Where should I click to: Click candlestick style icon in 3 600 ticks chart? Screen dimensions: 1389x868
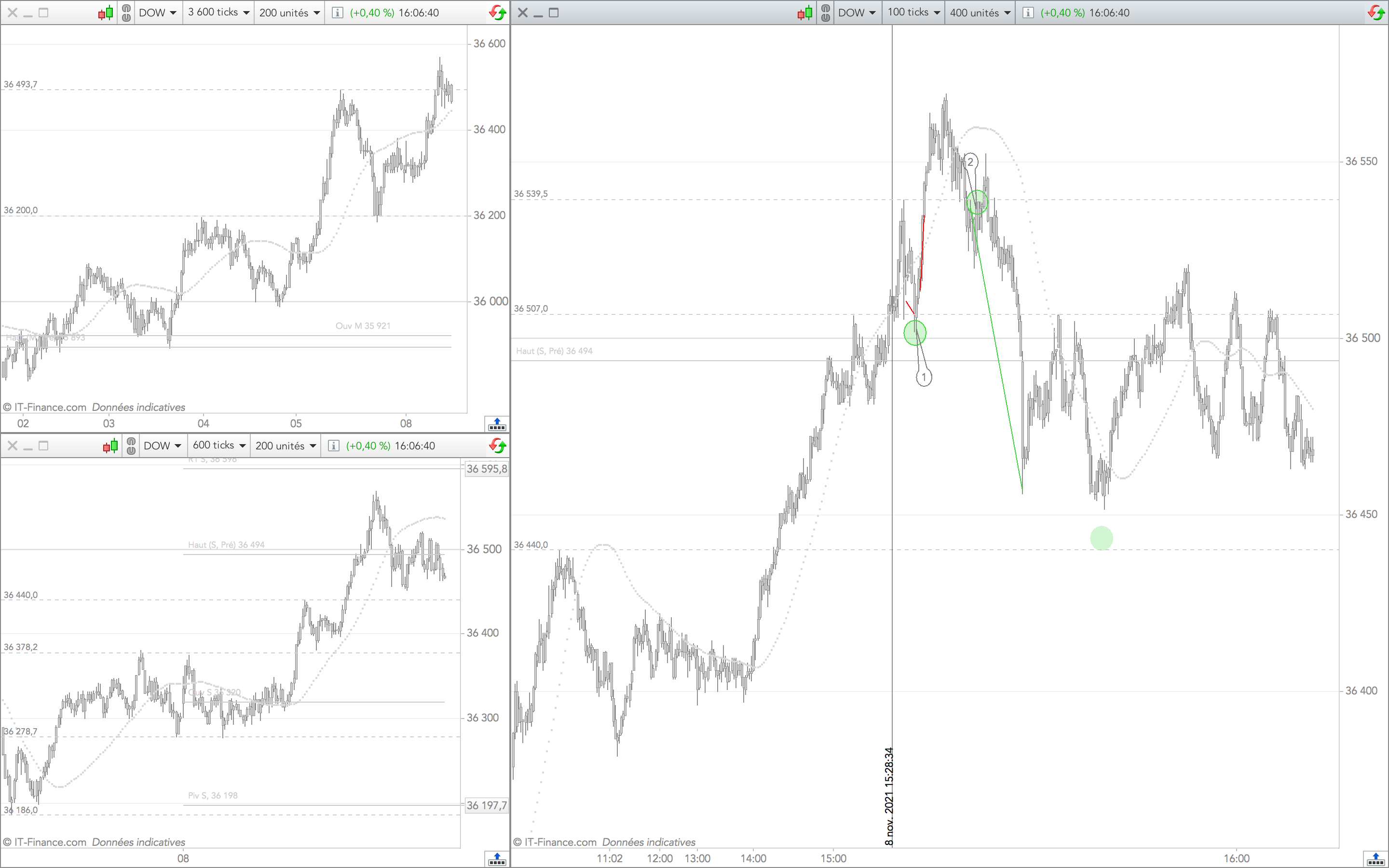click(x=105, y=13)
